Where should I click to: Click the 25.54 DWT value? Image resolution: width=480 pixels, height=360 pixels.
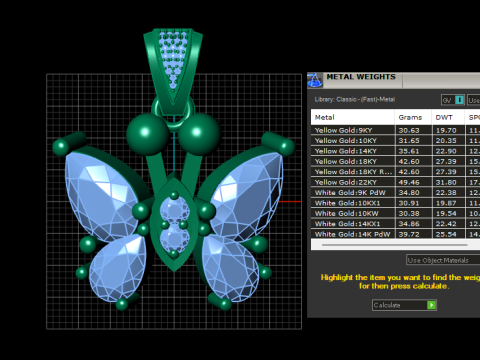446,234
